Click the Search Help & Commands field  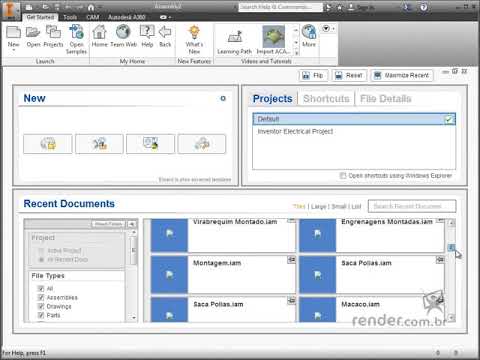point(280,7)
